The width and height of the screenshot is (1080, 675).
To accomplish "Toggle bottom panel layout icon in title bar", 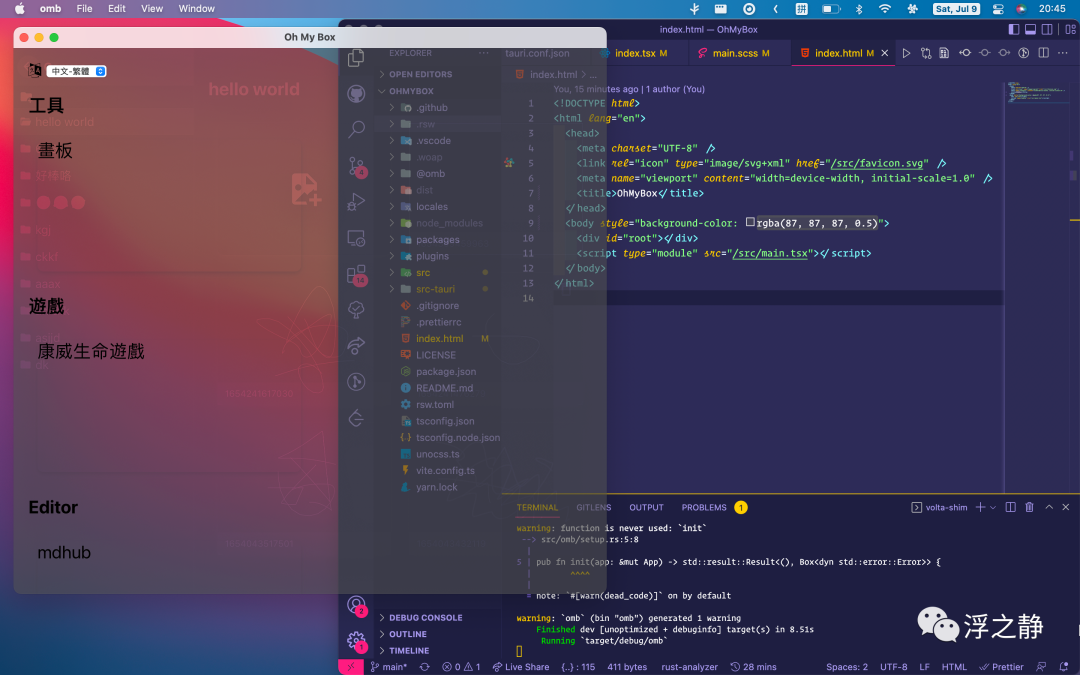I will [x=1030, y=29].
